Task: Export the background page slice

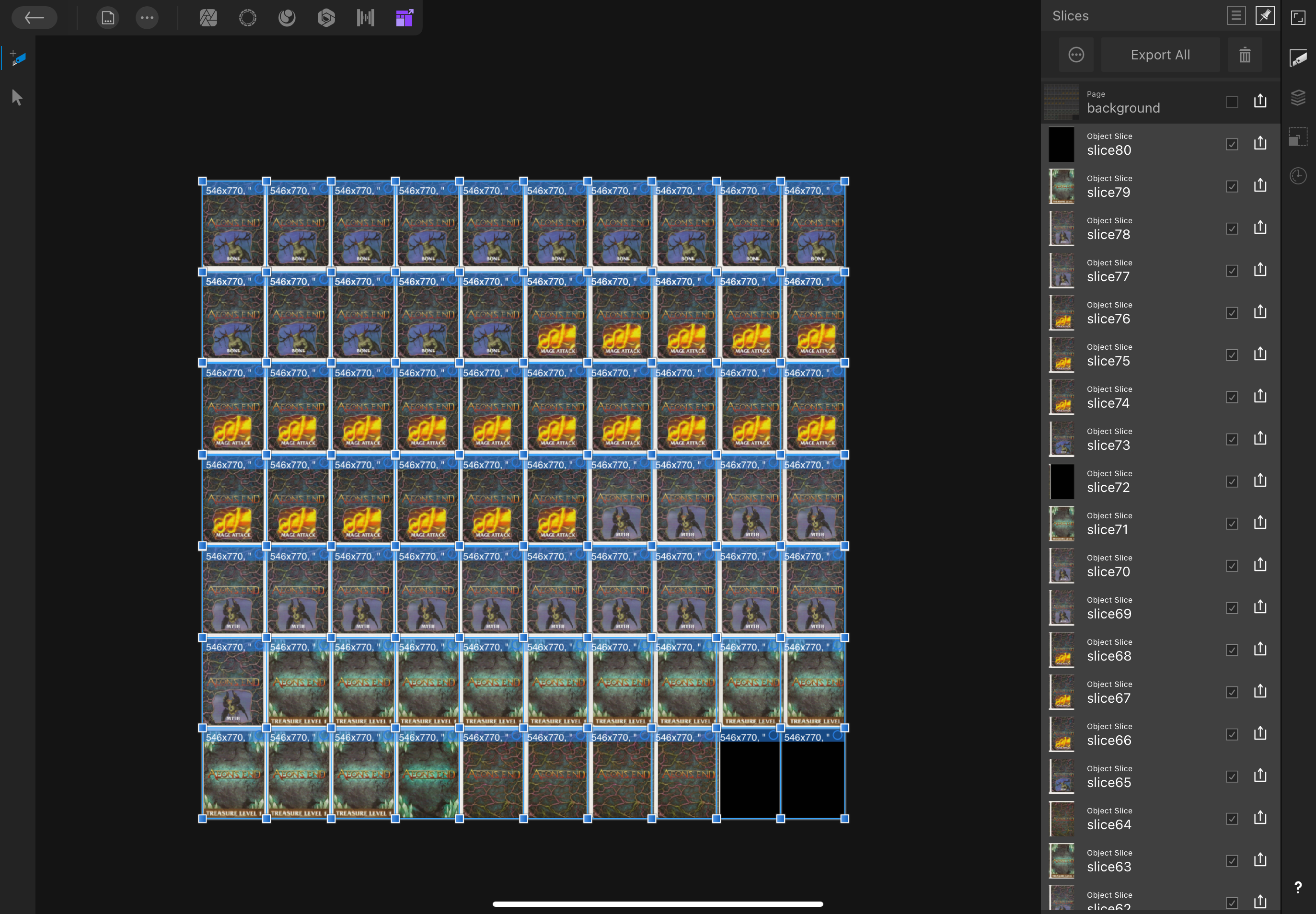Action: click(x=1260, y=102)
